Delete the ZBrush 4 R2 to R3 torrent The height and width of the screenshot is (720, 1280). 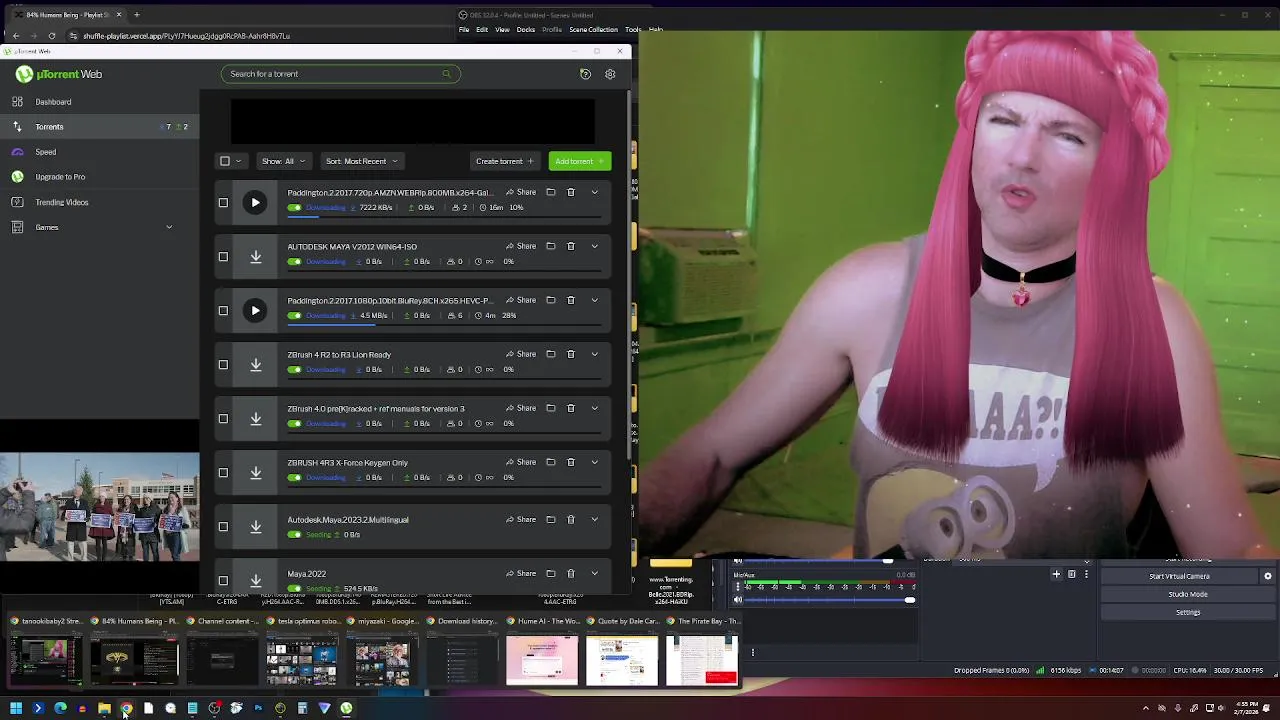tap(571, 354)
